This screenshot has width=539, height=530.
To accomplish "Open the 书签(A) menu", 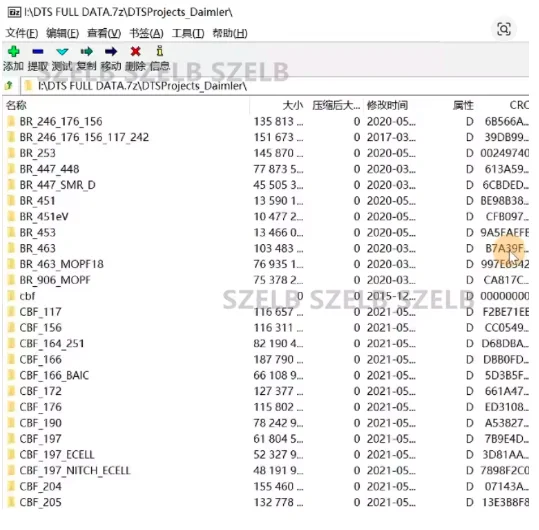I will [146, 33].
